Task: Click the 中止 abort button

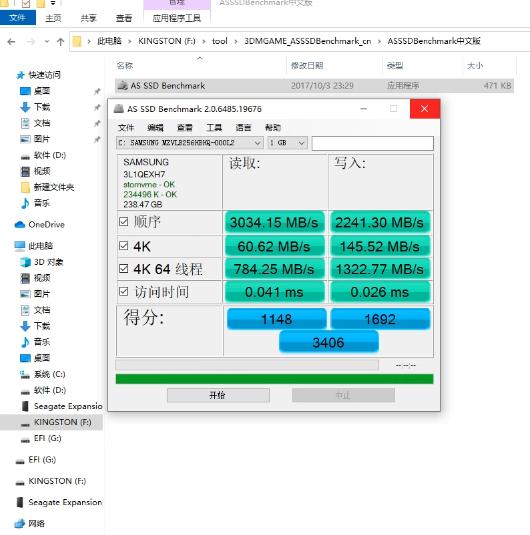Action: click(x=343, y=395)
